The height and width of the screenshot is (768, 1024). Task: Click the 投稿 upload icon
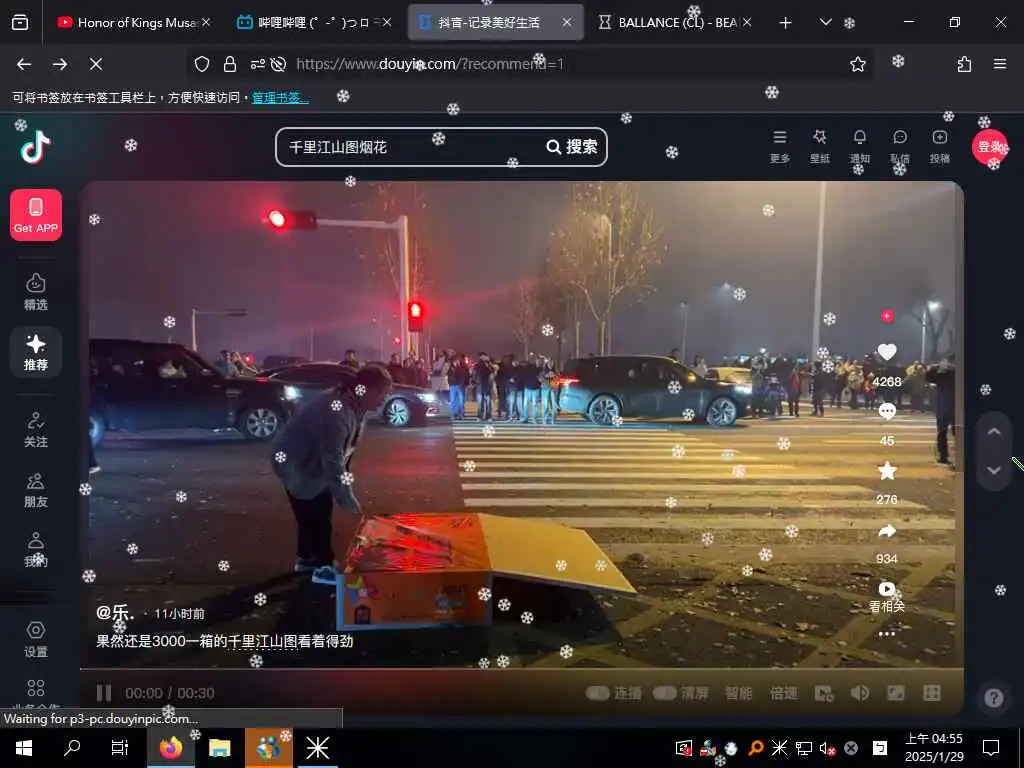pyautogui.click(x=940, y=146)
